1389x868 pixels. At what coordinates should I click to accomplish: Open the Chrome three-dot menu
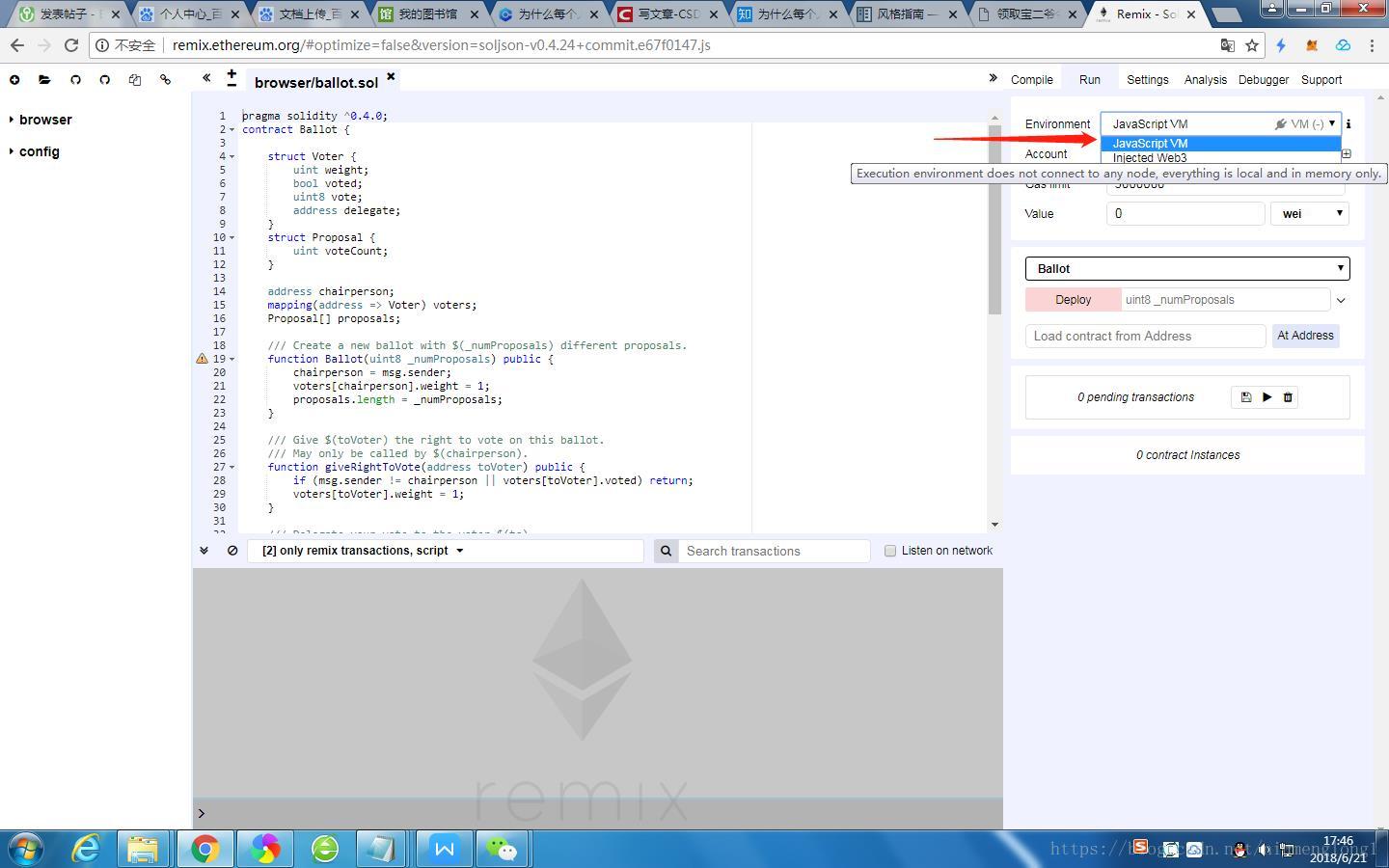click(1372, 45)
